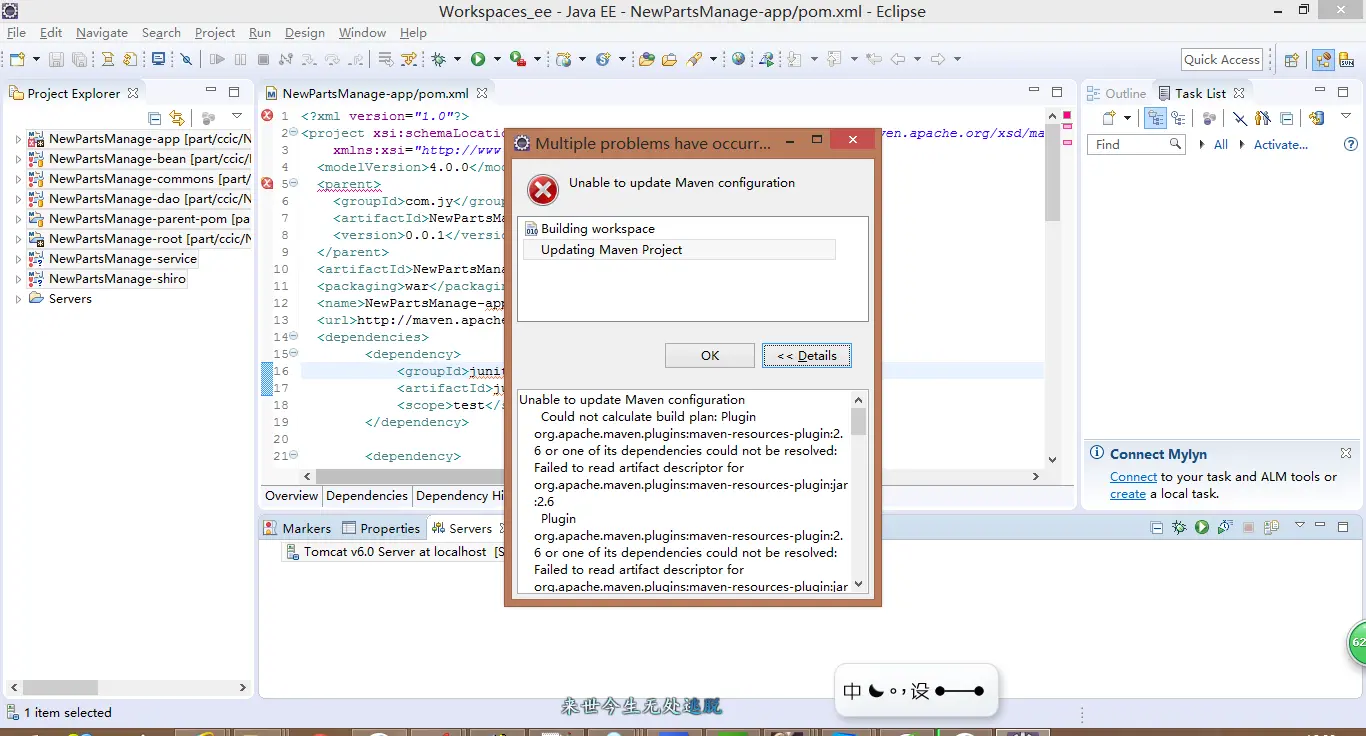Viewport: 1366px width, 736px height.
Task: Click Forward navigation arrow in toolbar
Action: click(937, 59)
